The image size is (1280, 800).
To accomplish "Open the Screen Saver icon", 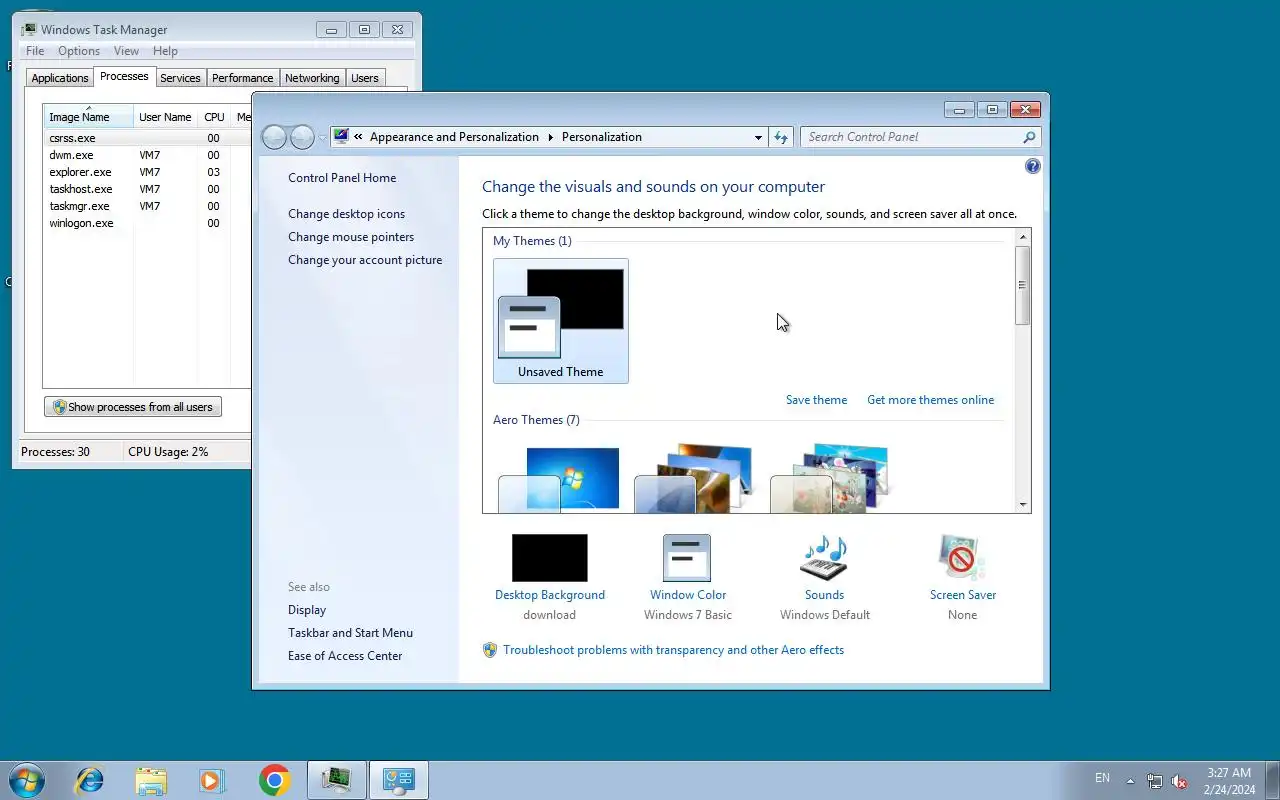I will pos(962,558).
